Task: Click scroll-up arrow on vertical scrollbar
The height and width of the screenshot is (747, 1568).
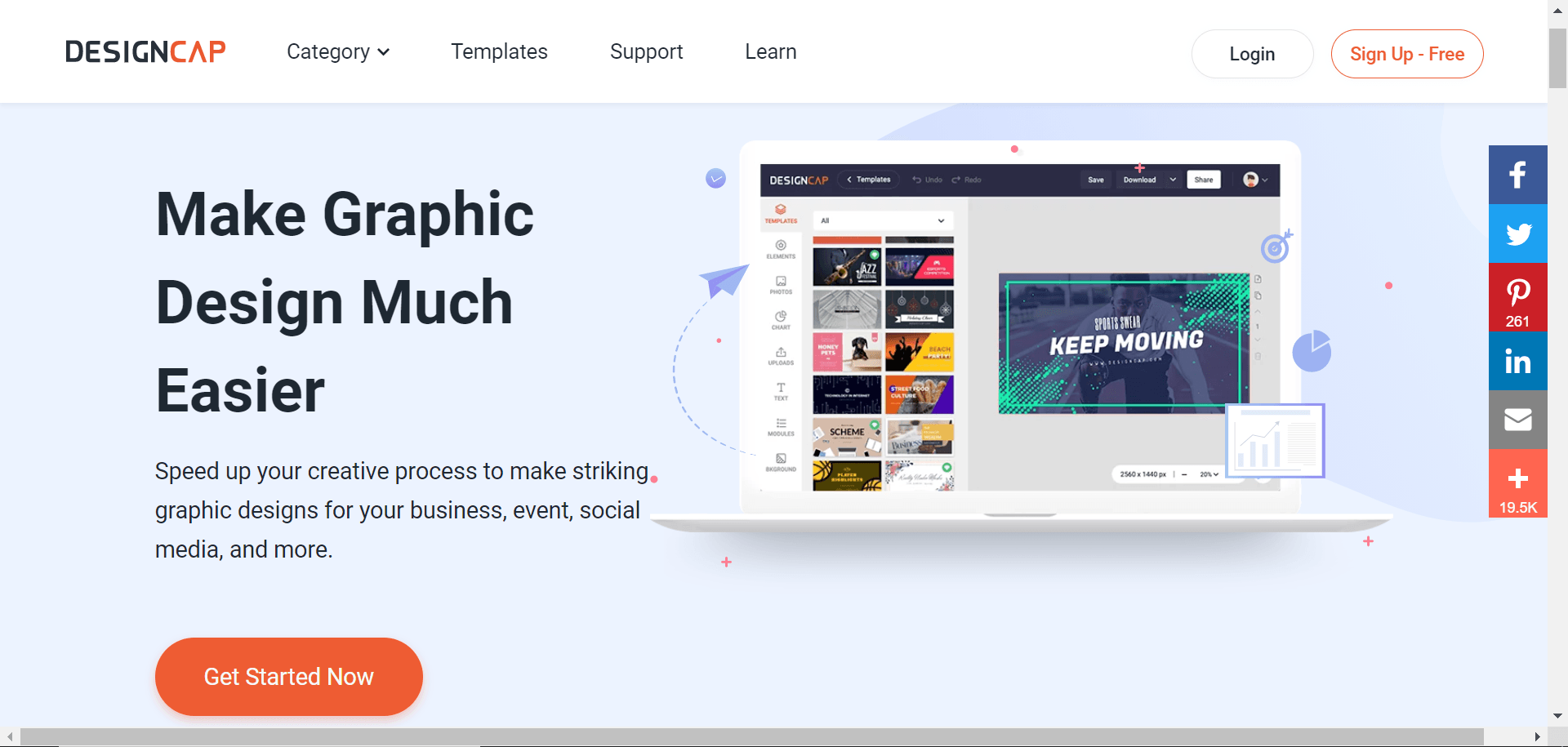Action: (1557, 8)
